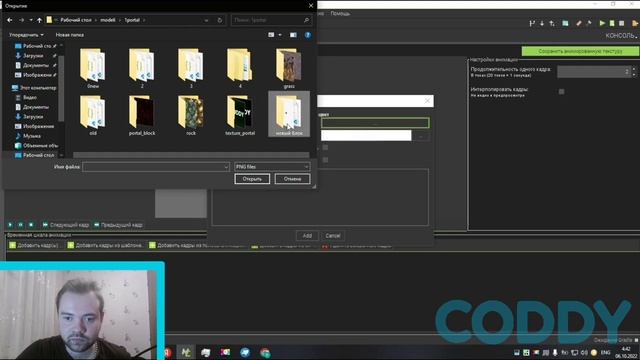Click the git branch icon in toolbar
The width and height of the screenshot is (640, 360).
[x=532, y=23]
